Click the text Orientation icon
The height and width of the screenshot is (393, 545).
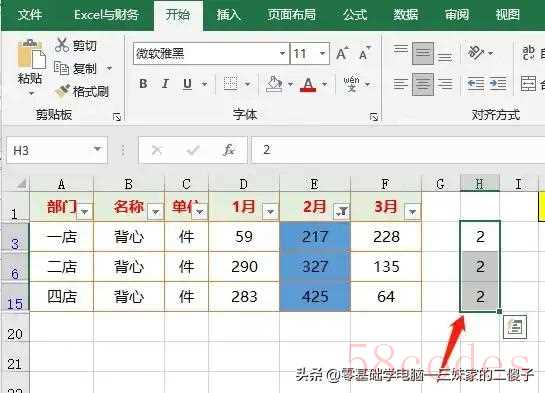click(476, 53)
